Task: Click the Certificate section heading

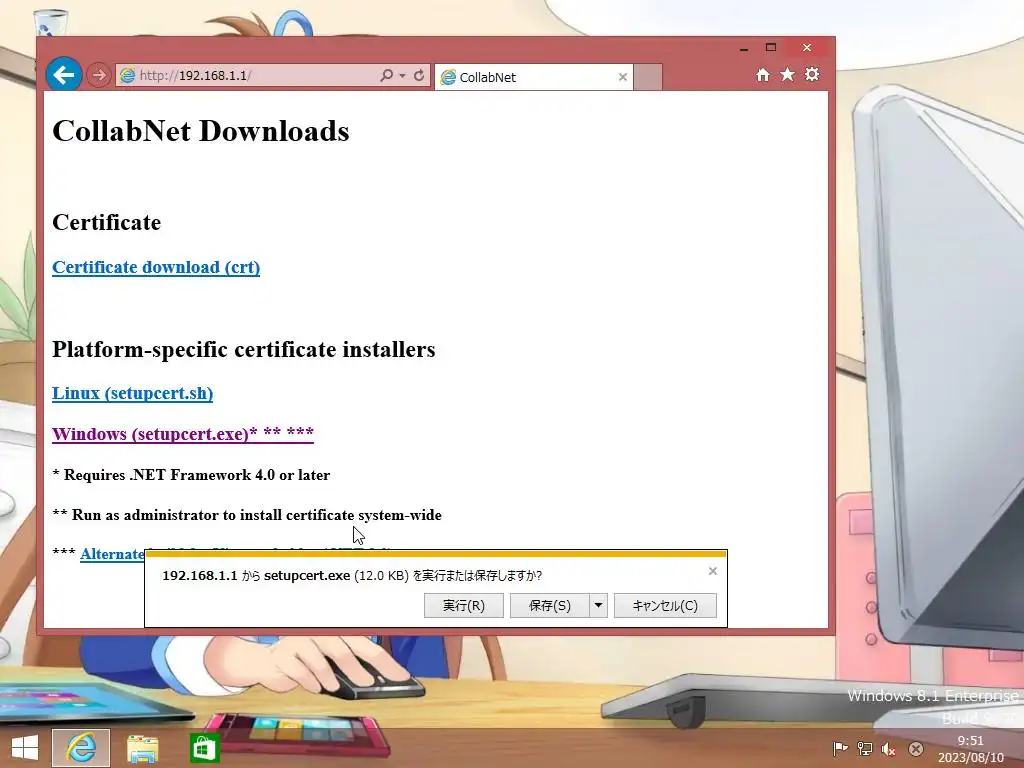Action: click(106, 223)
